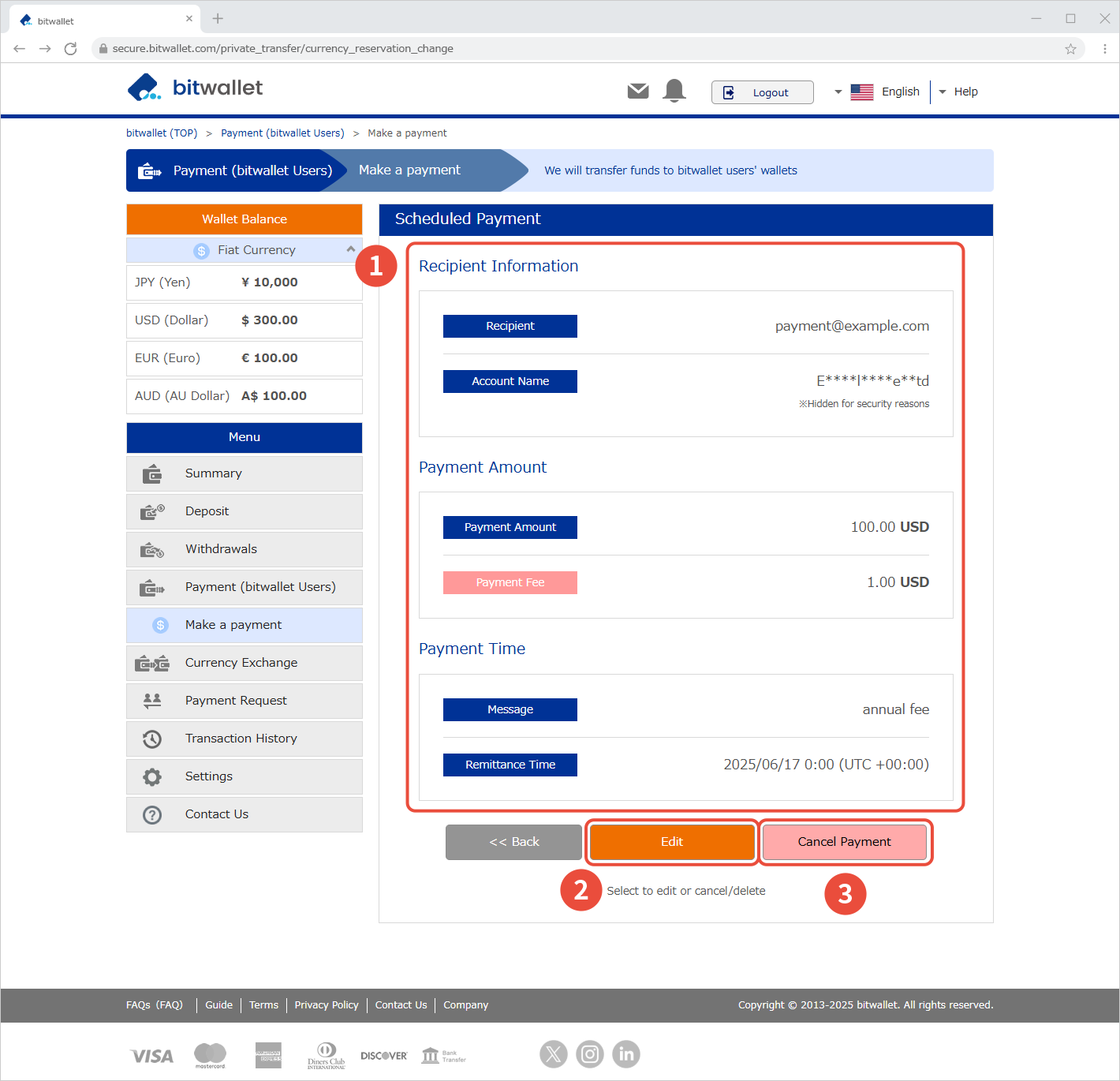Click the '1.00 USD' payment fee value
This screenshot has height=1081, width=1120.
(898, 582)
